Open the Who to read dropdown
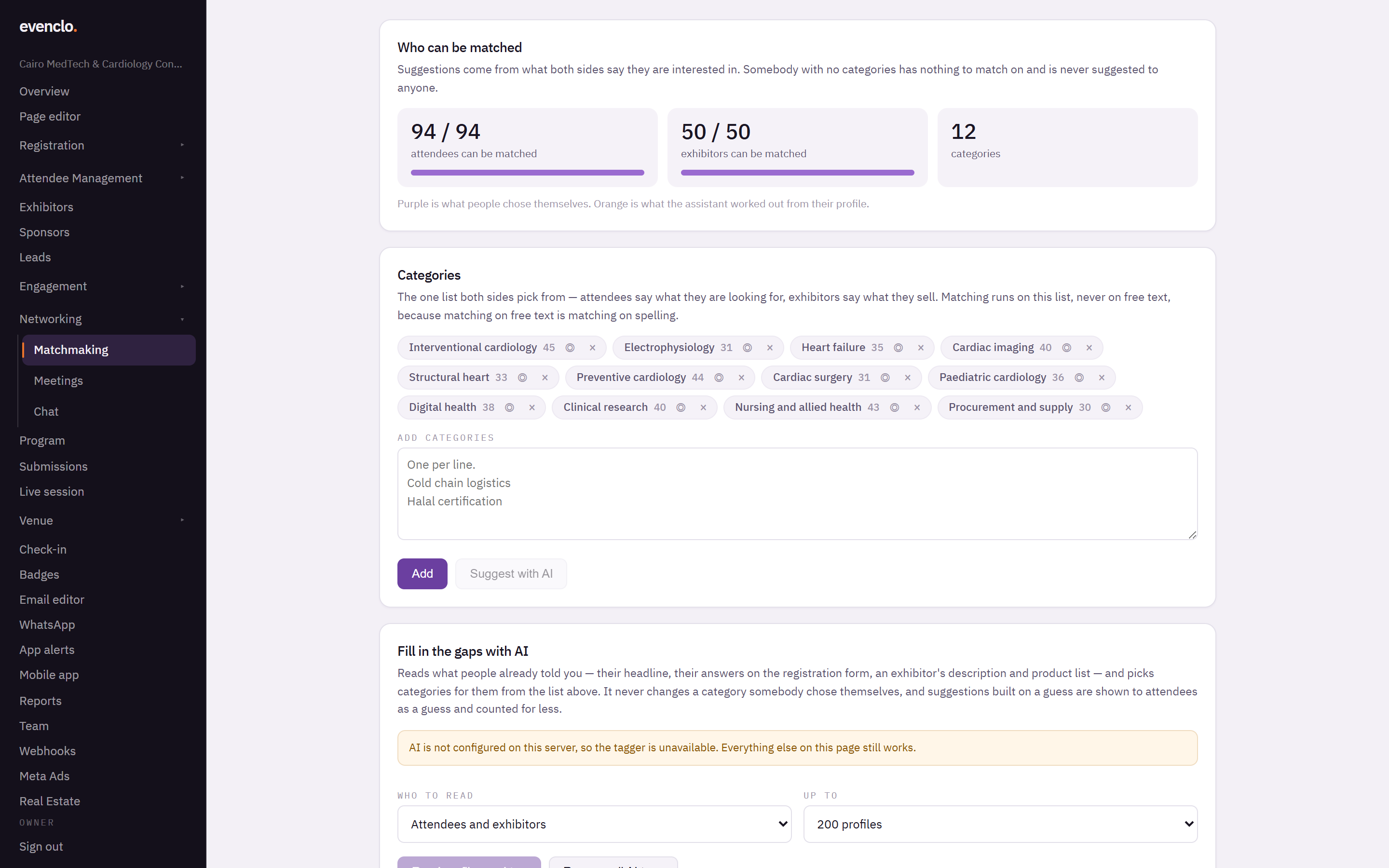 594,824
